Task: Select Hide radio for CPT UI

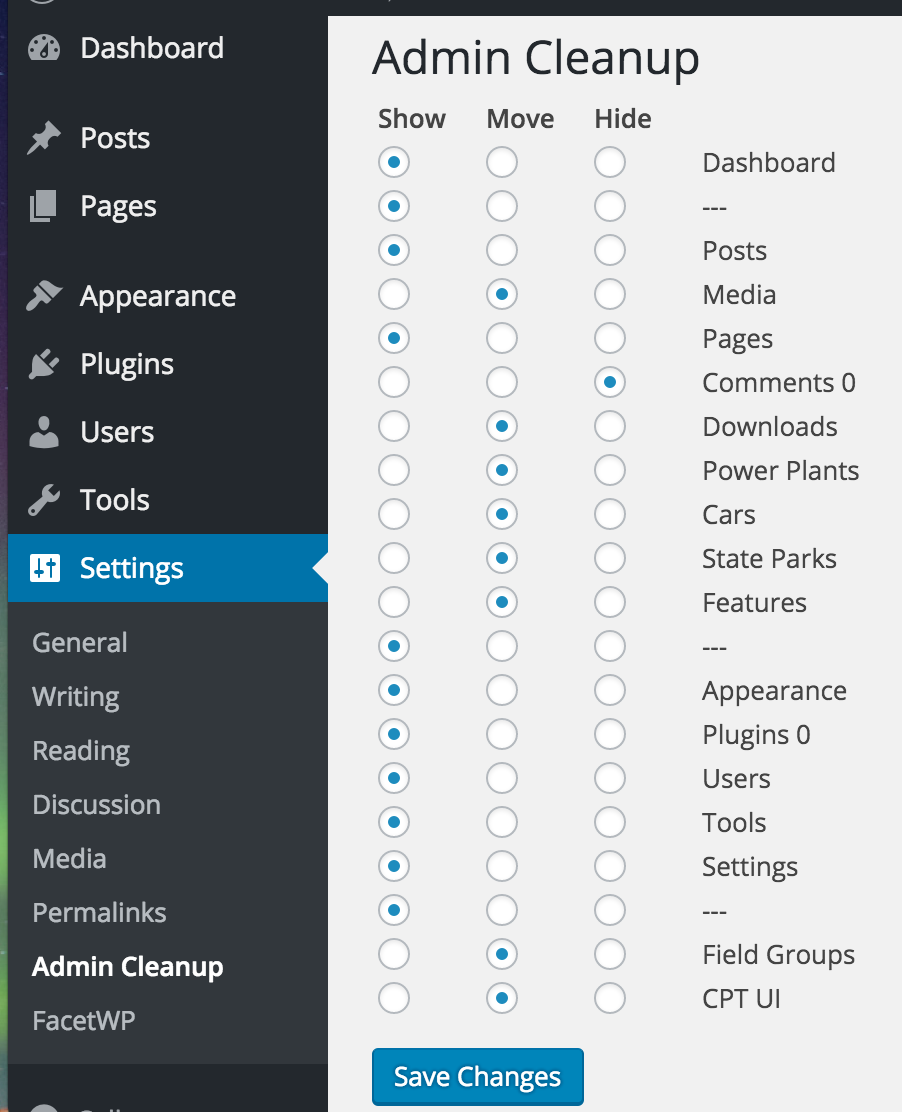Action: point(609,998)
